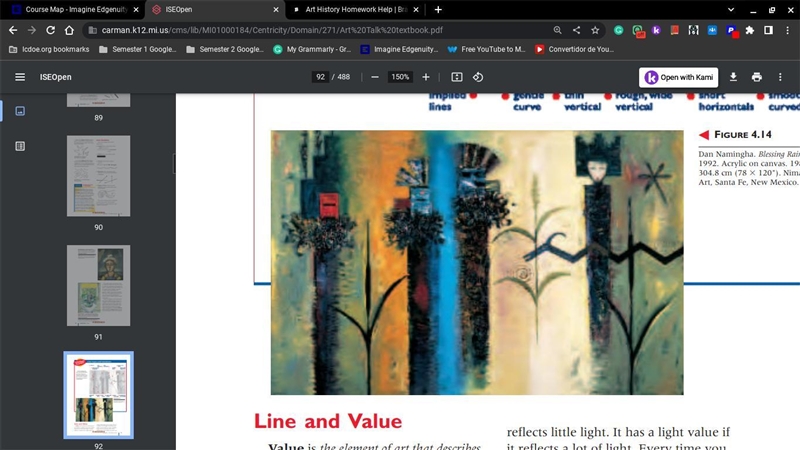800x450 pixels.
Task: Open the PDF viewer more actions menu
Action: click(780, 77)
